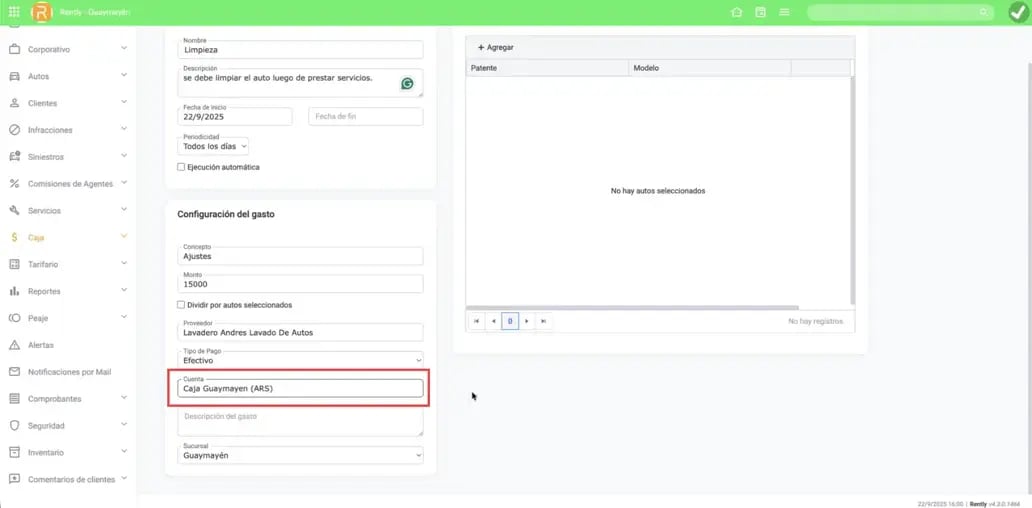Open the calendar icon in top bar
The width and height of the screenshot is (1032, 508).
(x=761, y=12)
